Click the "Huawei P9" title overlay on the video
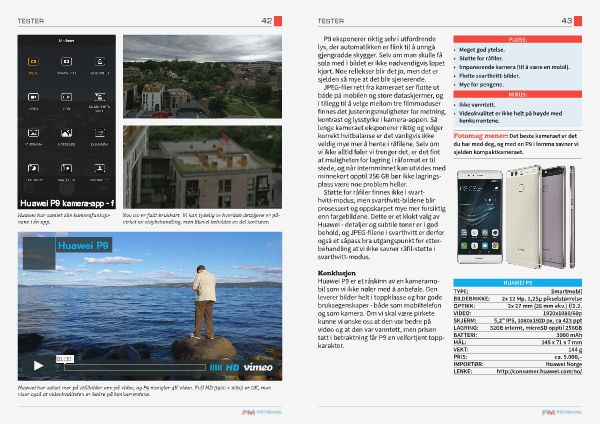The image size is (600, 424). tap(83, 245)
